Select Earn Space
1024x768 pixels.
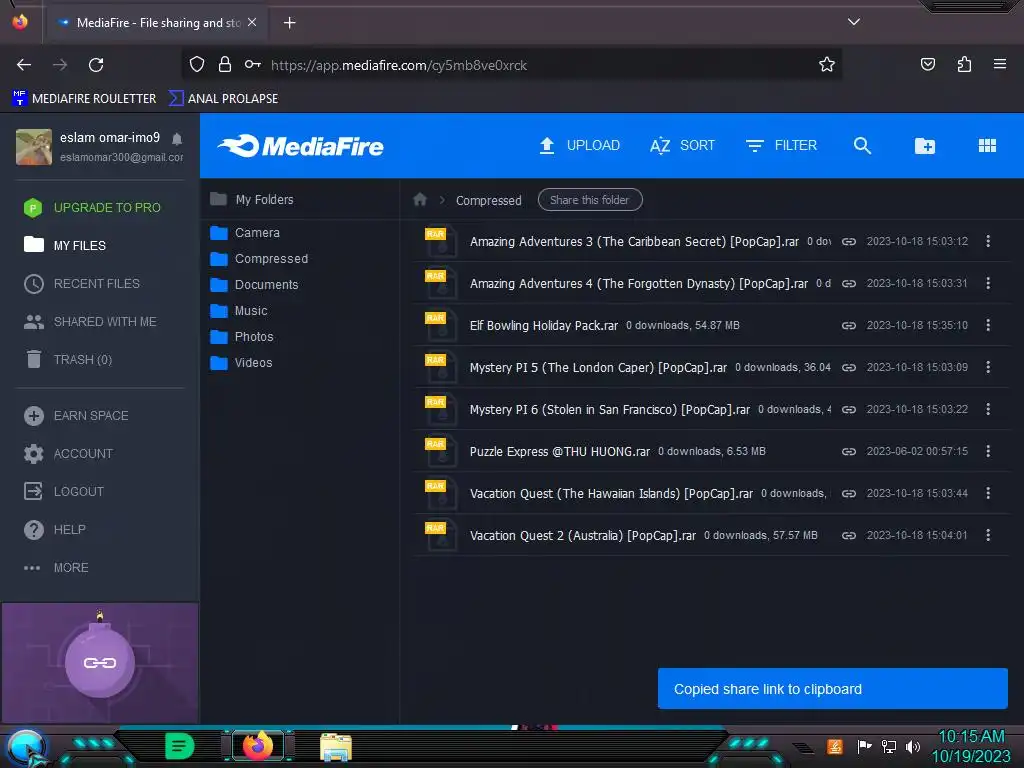76,416
